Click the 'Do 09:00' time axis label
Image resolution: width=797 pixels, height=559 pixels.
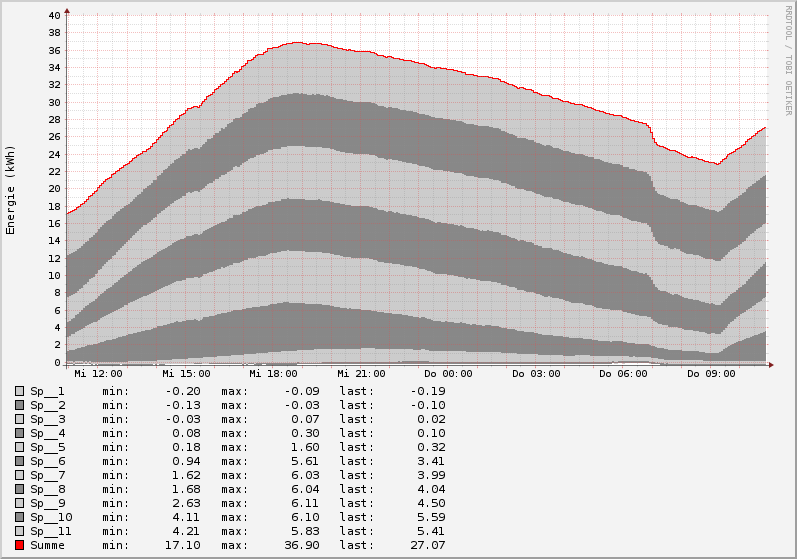tap(711, 373)
